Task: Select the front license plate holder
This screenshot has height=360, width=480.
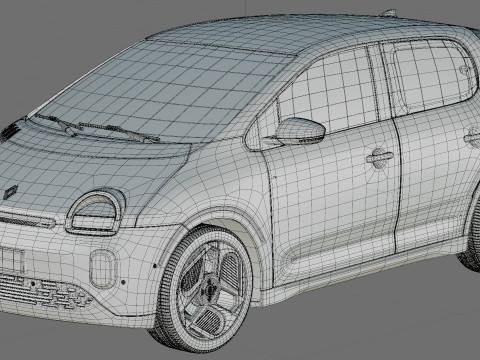Action: tap(12, 260)
